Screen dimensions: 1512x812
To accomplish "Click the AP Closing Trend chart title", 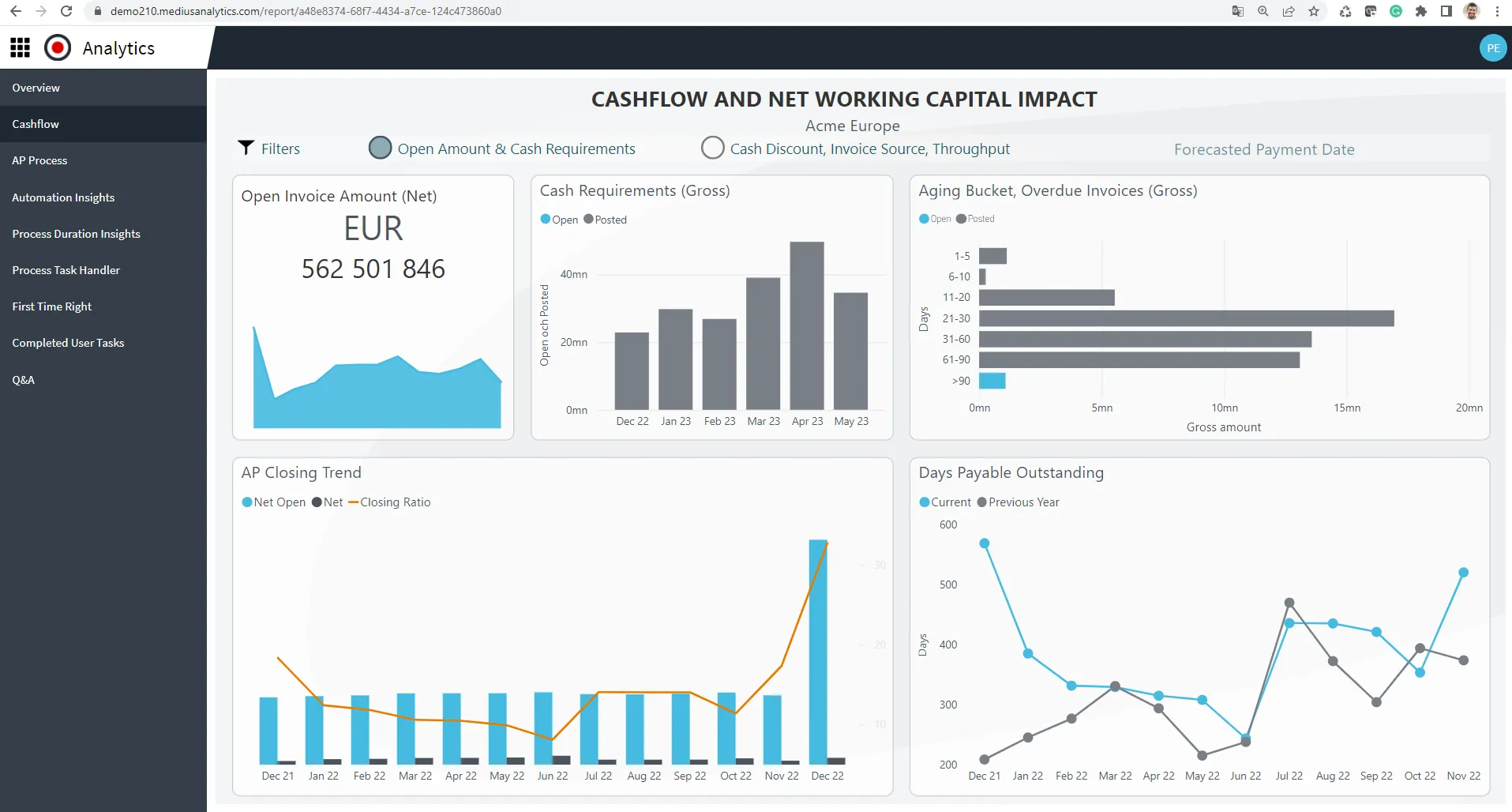I will point(302,472).
